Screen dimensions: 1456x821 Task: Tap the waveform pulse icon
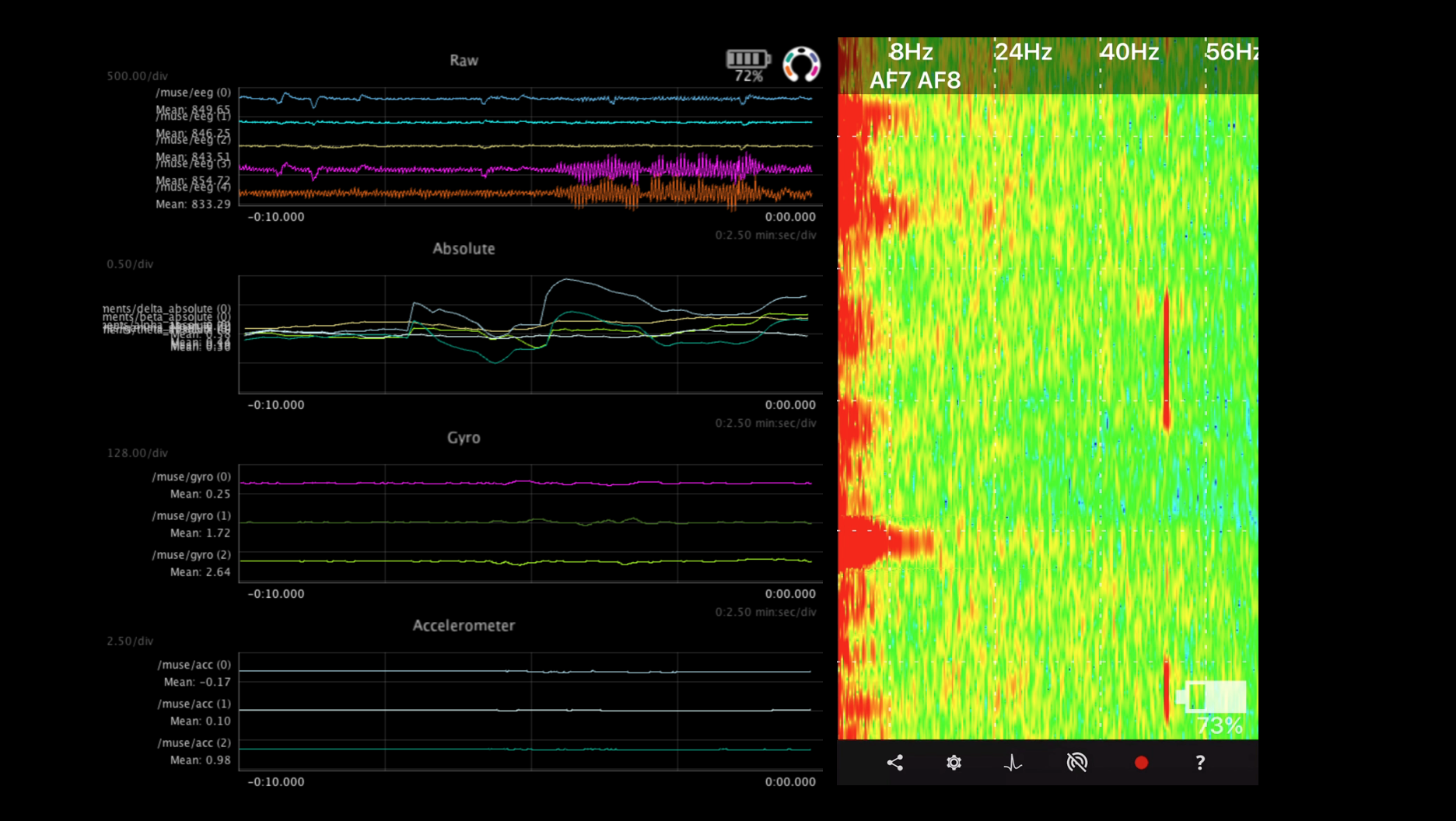[x=1013, y=763]
